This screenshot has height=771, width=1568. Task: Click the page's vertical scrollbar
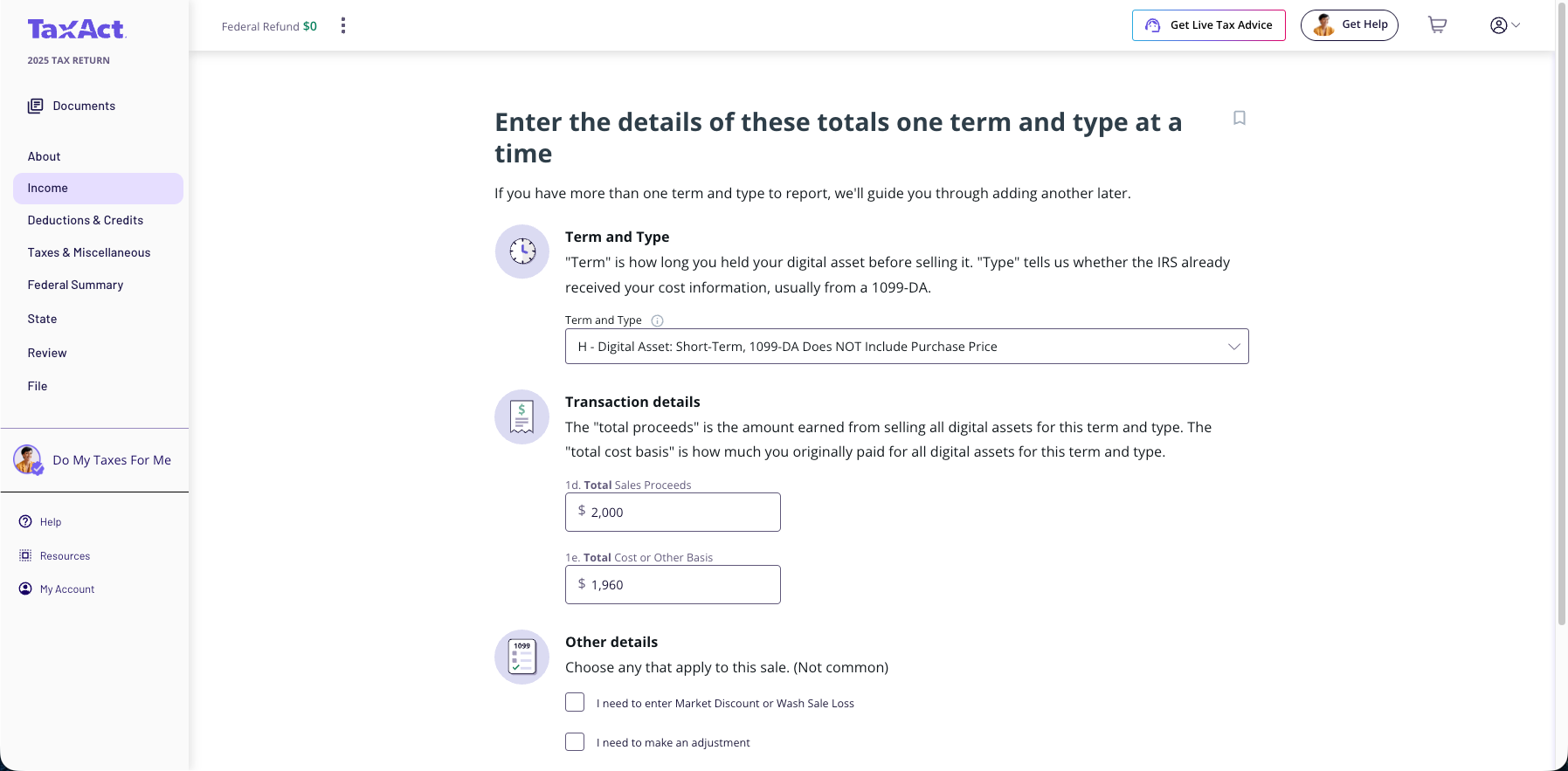tap(1561, 349)
